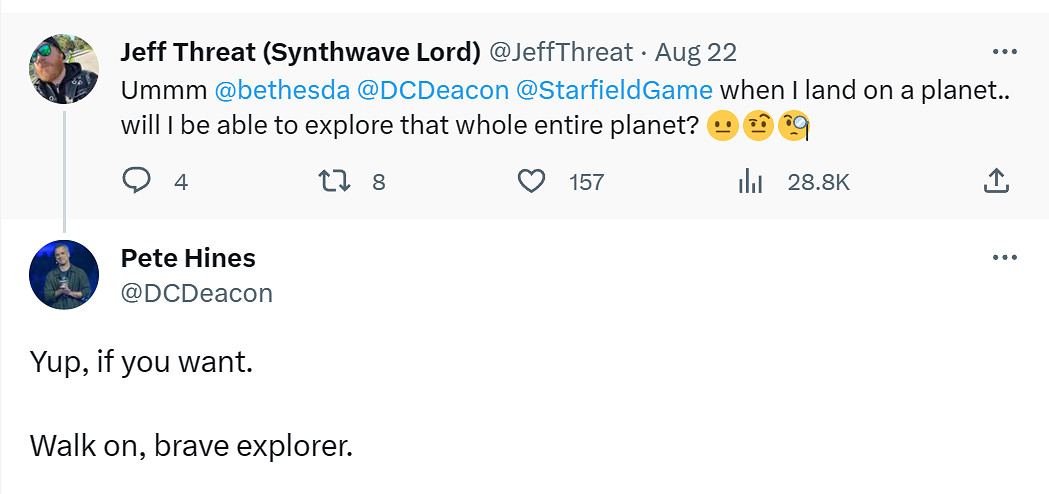Viewport: 1049px width, 494px height.
Task: Click the share upload icon
Action: pos(995,181)
